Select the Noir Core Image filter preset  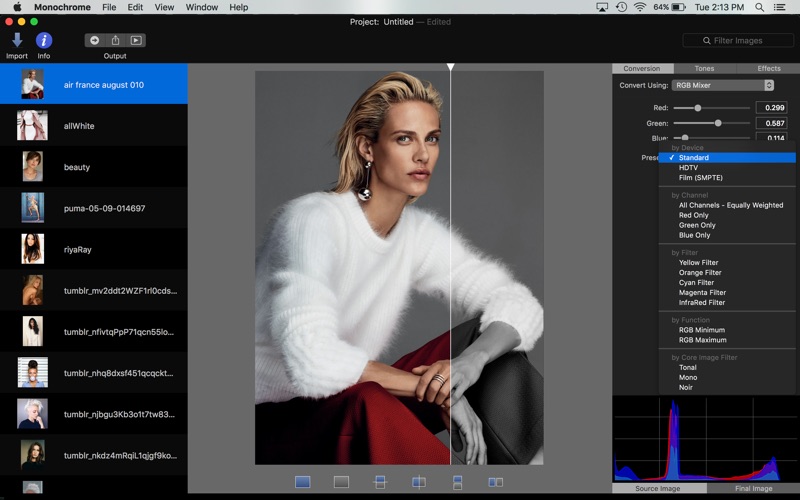686,387
